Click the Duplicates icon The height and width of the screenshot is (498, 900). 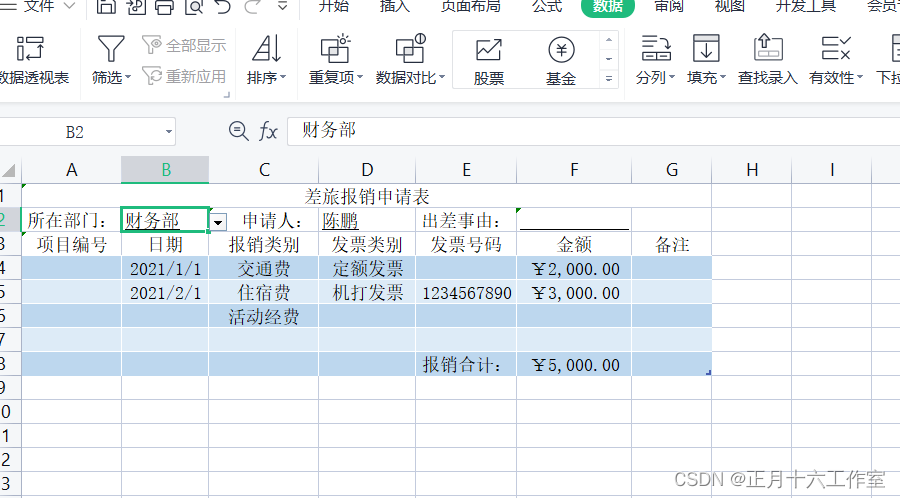click(335, 49)
